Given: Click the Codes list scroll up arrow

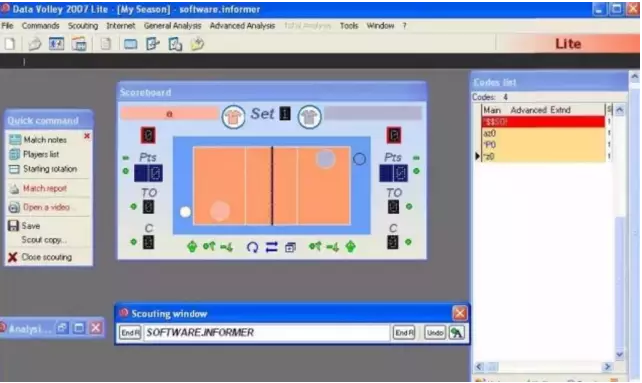Looking at the screenshot, I should pyautogui.click(x=619, y=110).
